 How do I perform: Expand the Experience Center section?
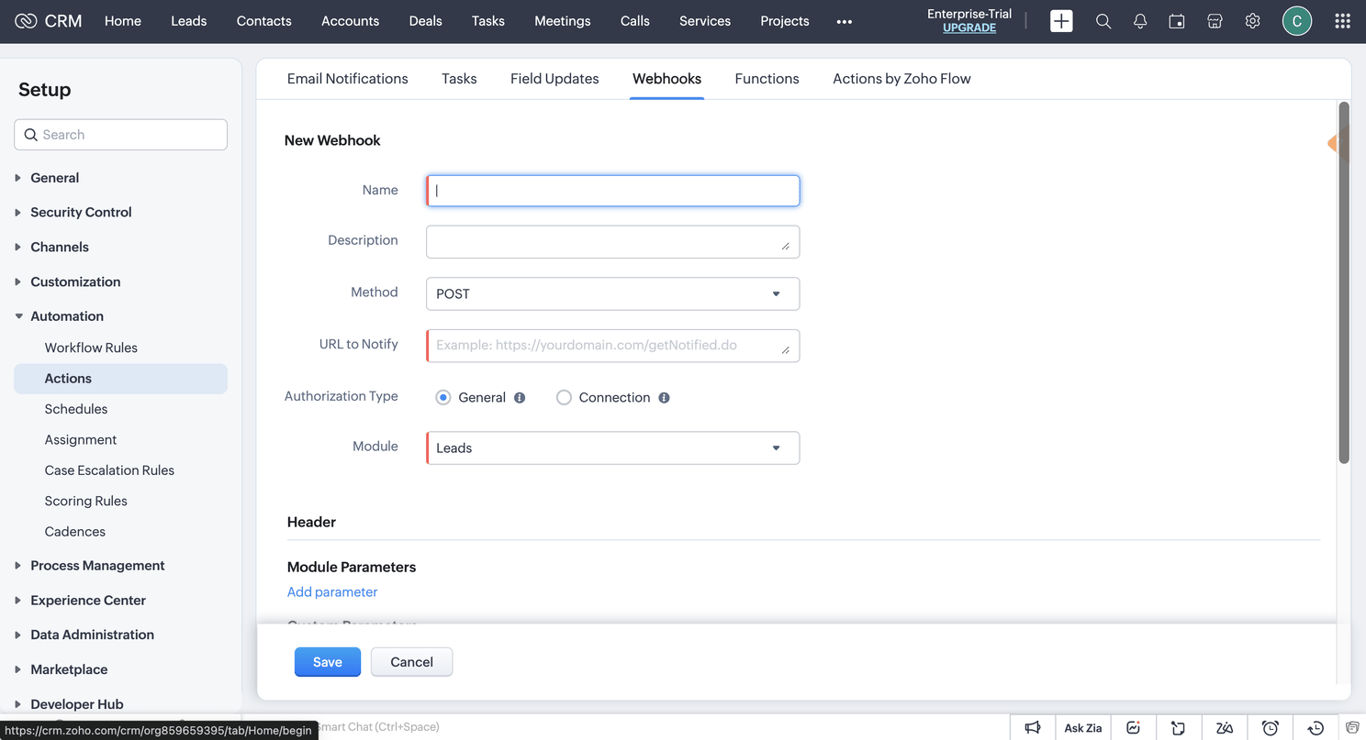click(88, 600)
